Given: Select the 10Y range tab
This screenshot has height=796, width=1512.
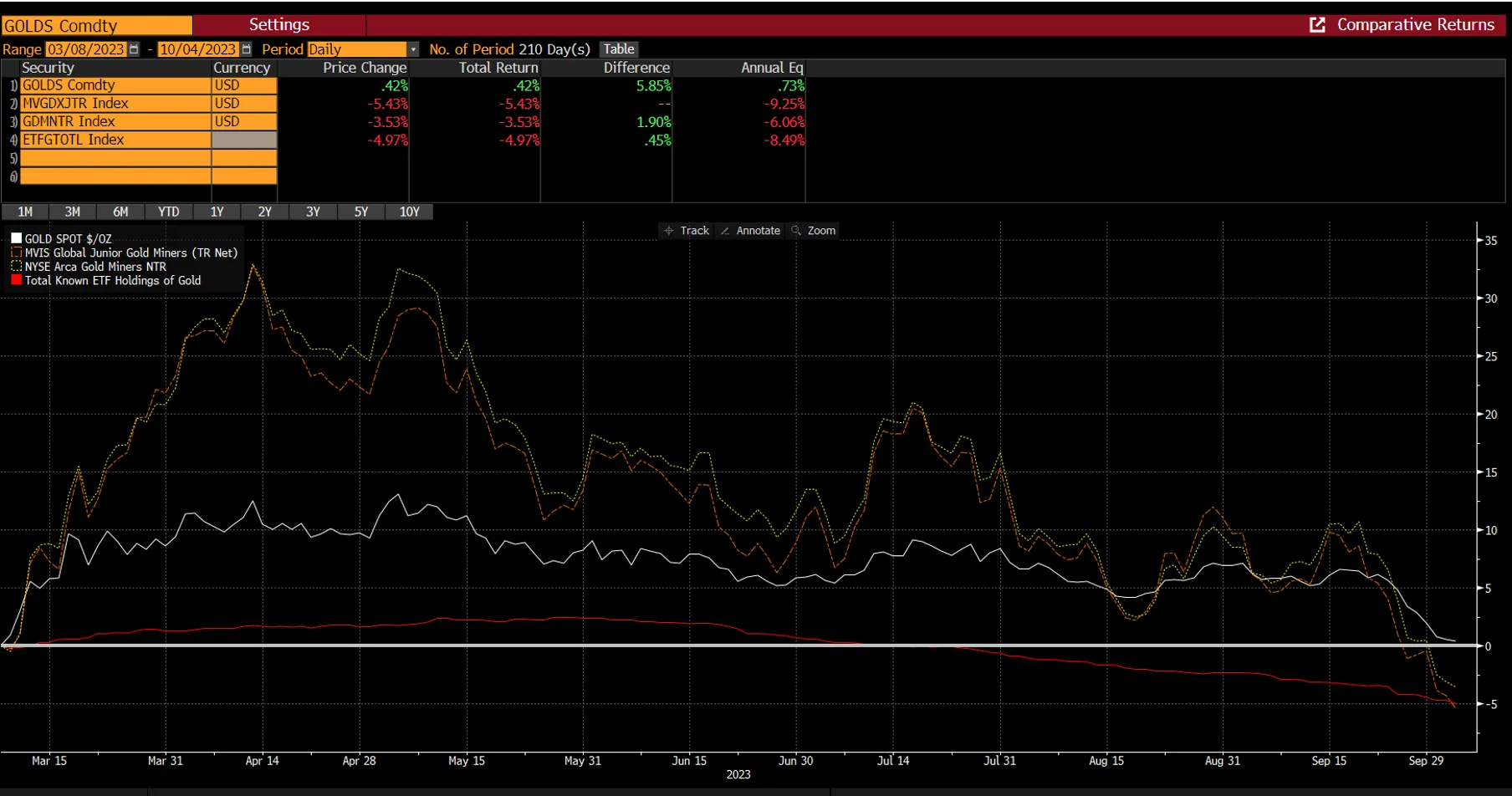Looking at the screenshot, I should click(x=410, y=212).
